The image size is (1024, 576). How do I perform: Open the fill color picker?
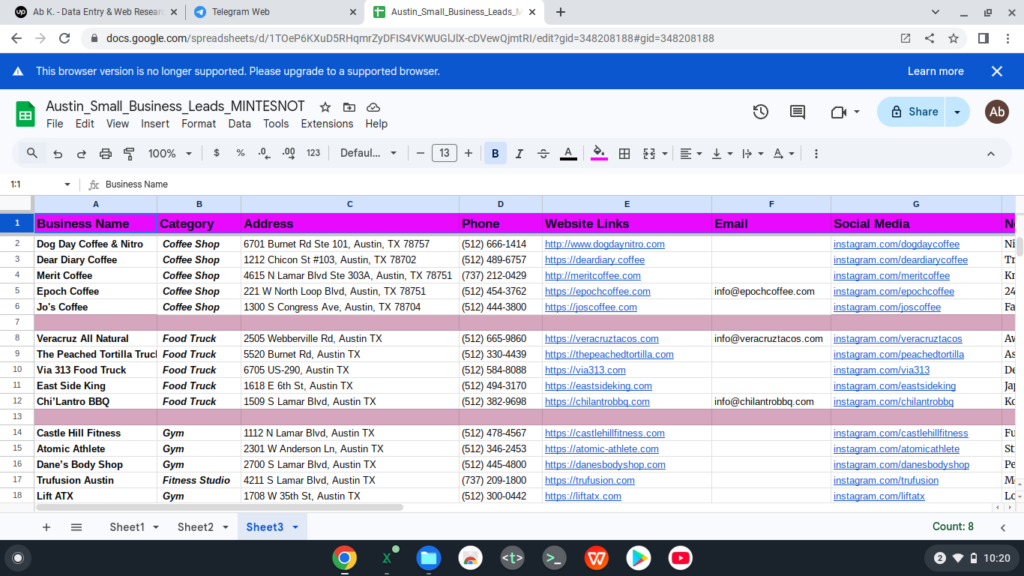point(598,153)
